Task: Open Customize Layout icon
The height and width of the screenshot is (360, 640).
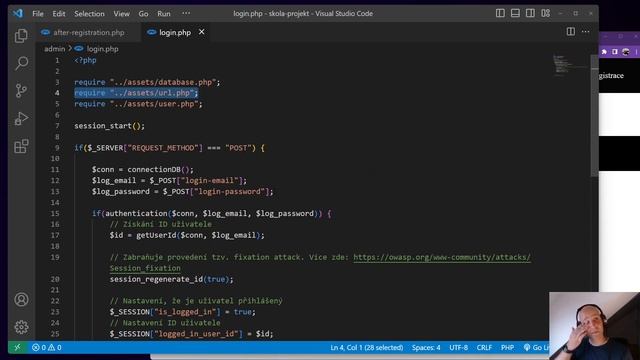Action: click(x=546, y=13)
